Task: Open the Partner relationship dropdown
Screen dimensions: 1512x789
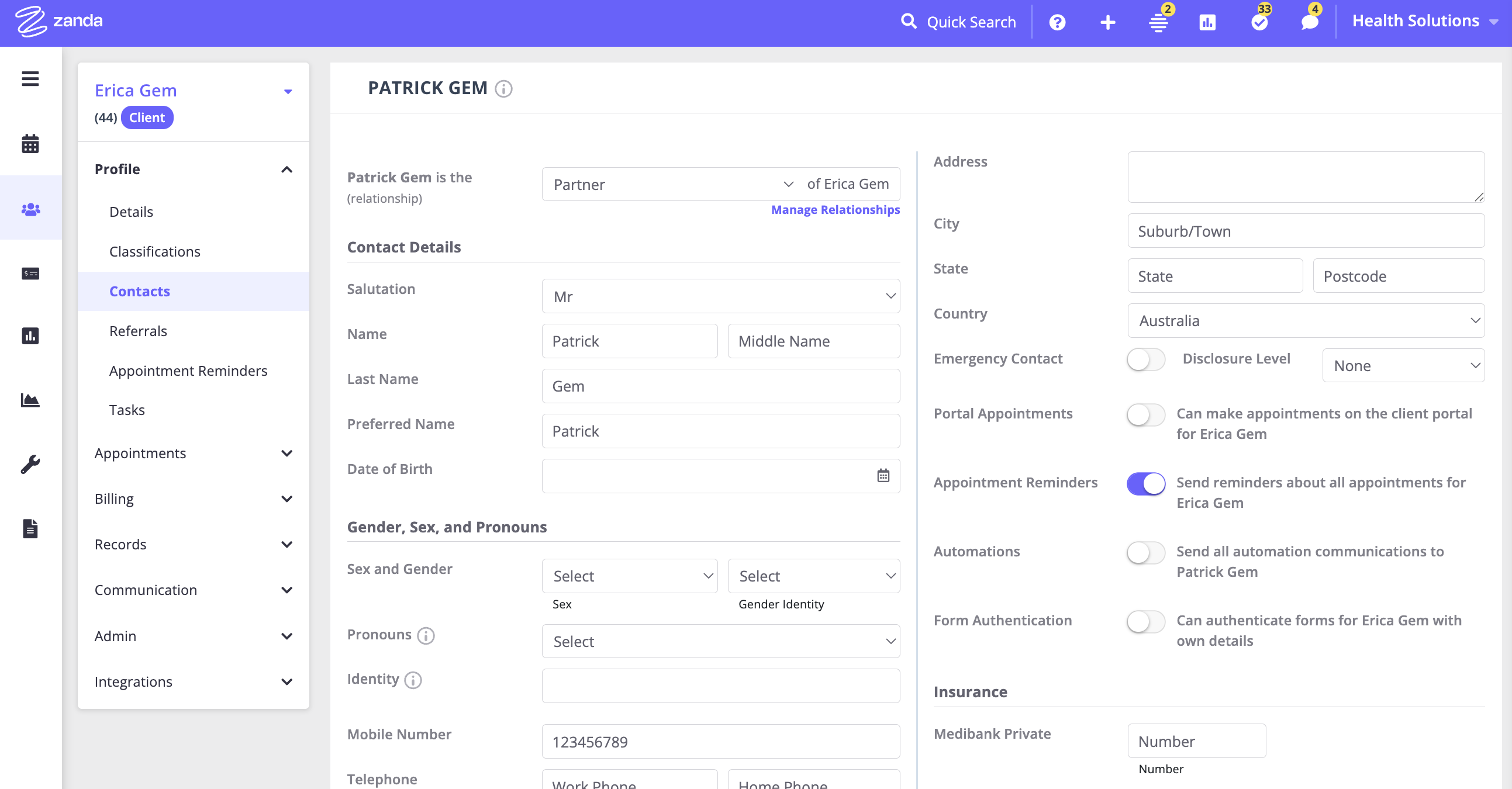Action: click(x=672, y=184)
